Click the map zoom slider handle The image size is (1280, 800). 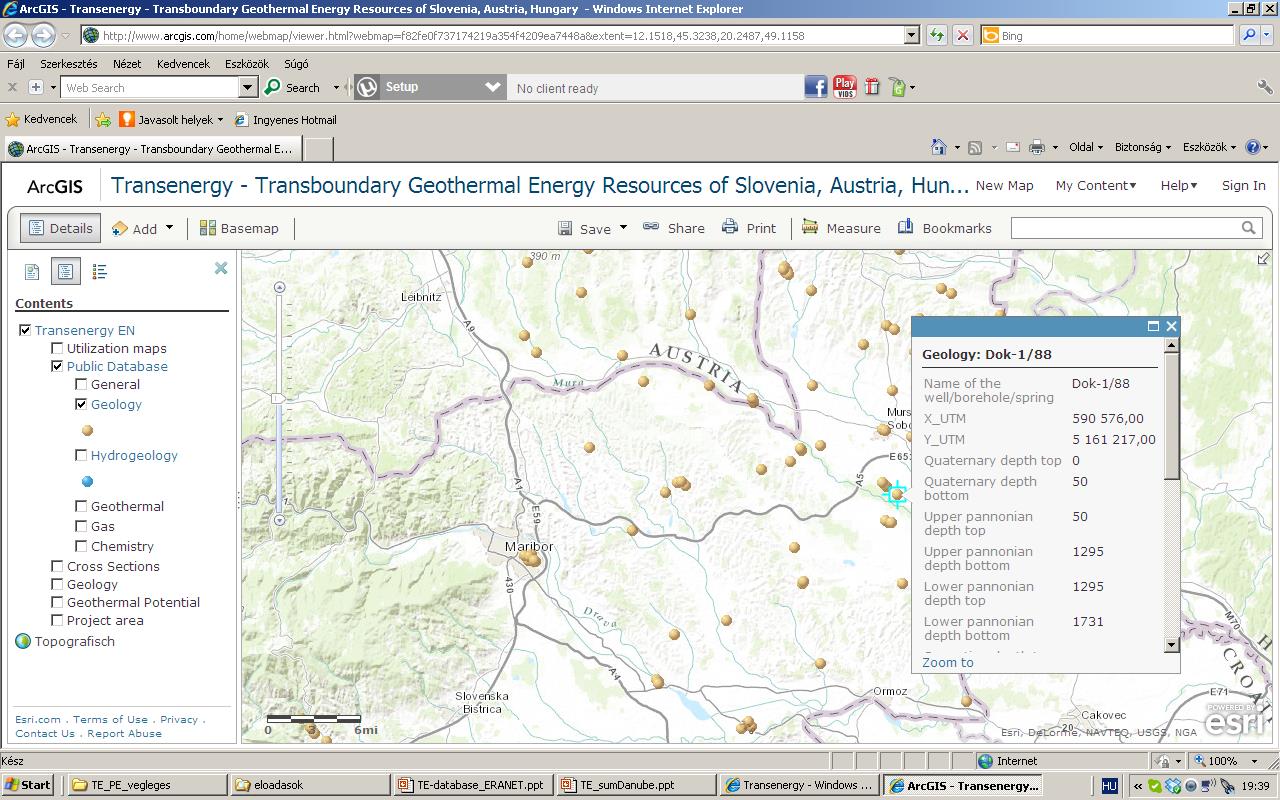279,398
